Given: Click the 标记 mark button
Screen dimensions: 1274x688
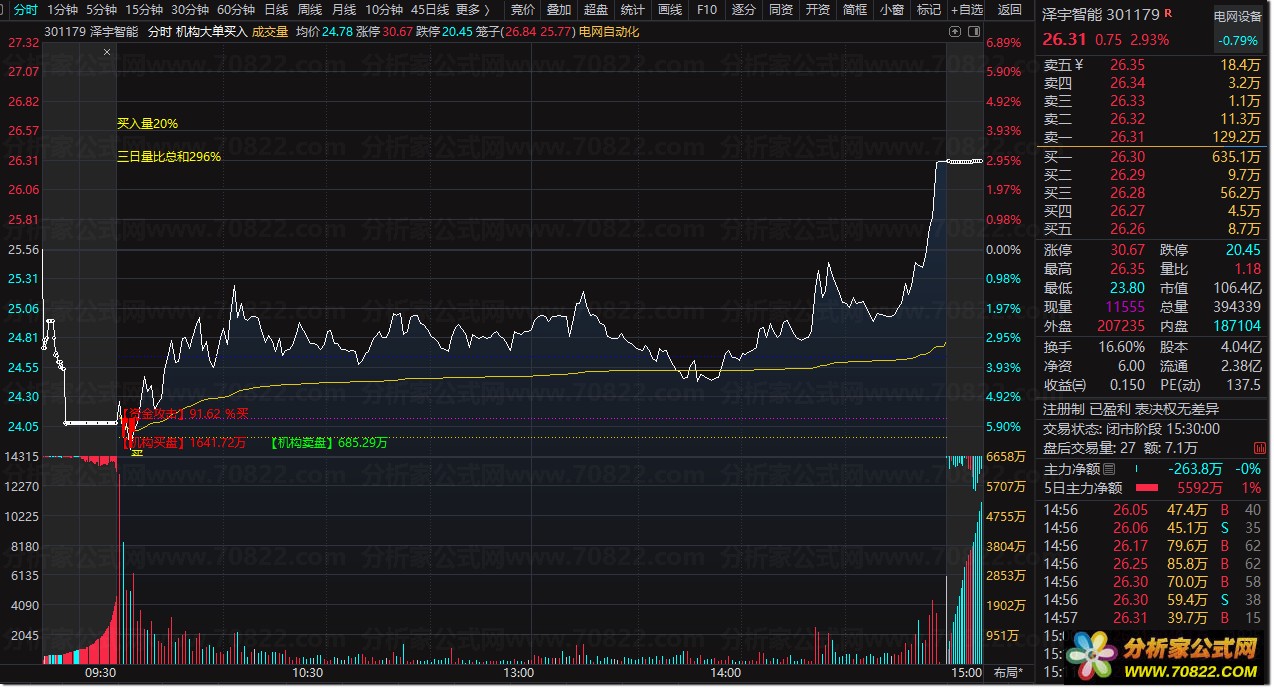Looking at the screenshot, I should 929,10.
